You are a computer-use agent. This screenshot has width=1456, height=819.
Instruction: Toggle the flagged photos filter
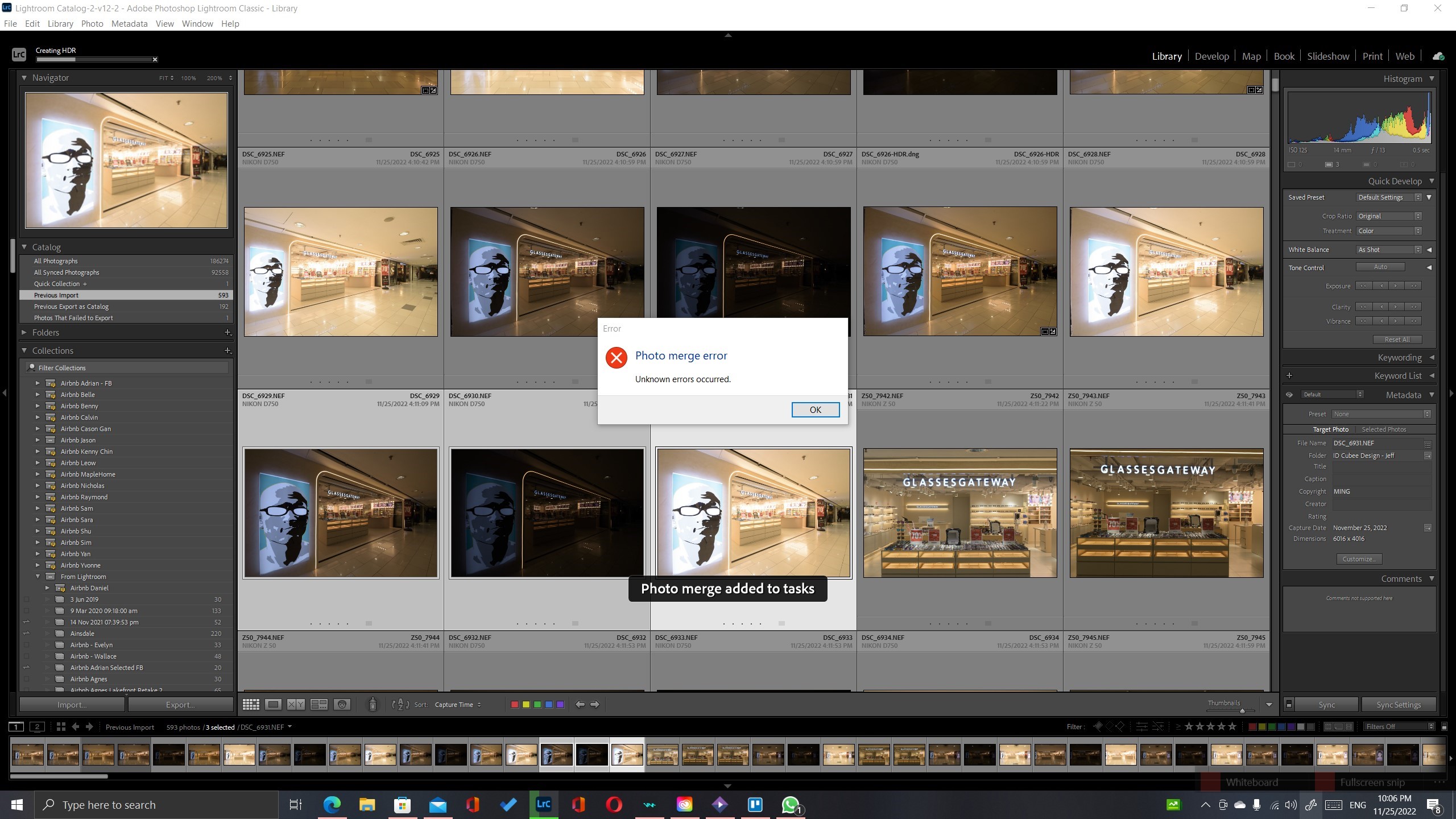tap(1098, 726)
